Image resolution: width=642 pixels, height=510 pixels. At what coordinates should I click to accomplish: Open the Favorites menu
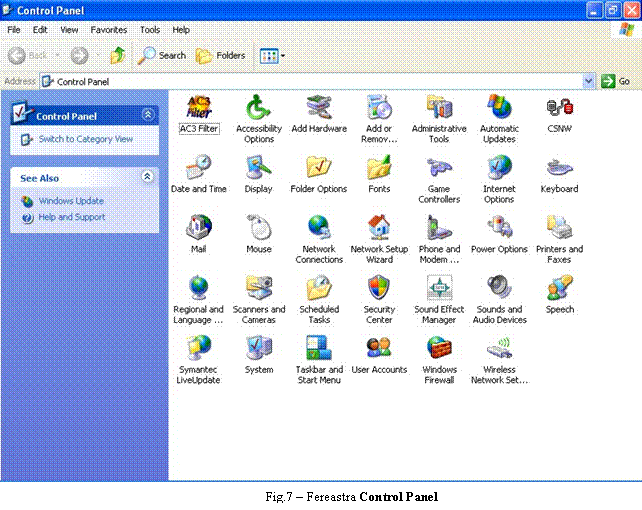109,30
